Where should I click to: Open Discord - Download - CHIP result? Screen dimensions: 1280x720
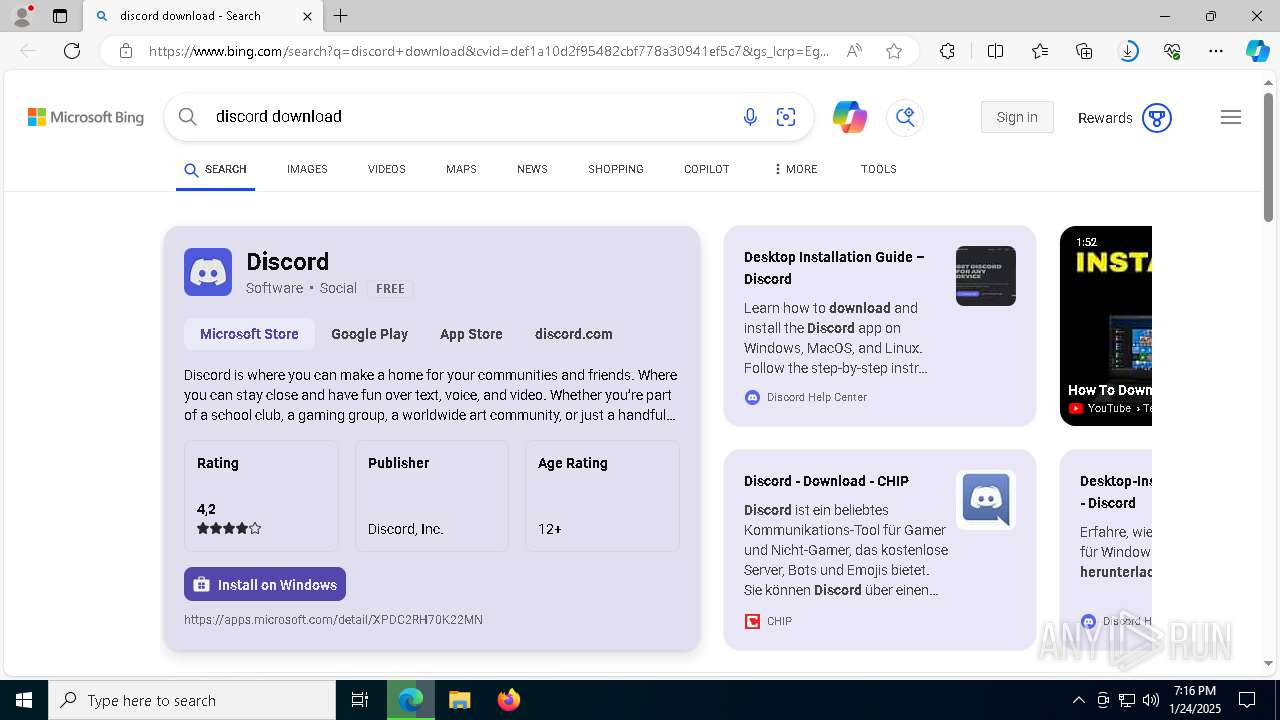pyautogui.click(x=826, y=481)
